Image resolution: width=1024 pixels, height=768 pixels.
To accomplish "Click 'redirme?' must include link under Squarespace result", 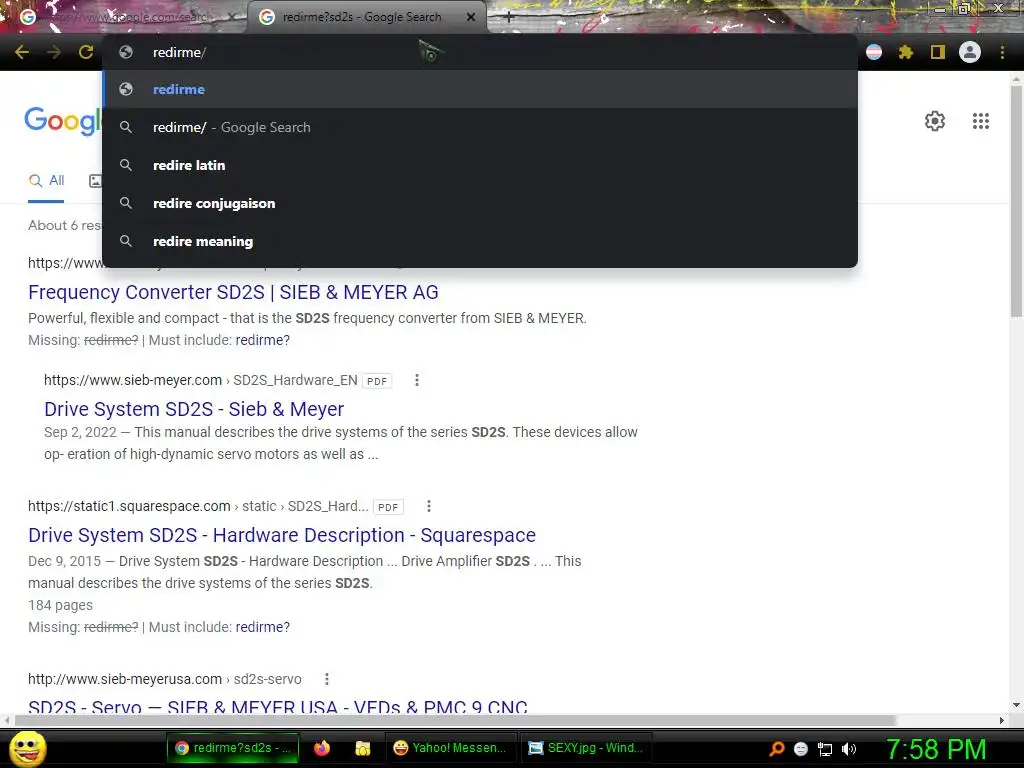I will (x=263, y=627).
